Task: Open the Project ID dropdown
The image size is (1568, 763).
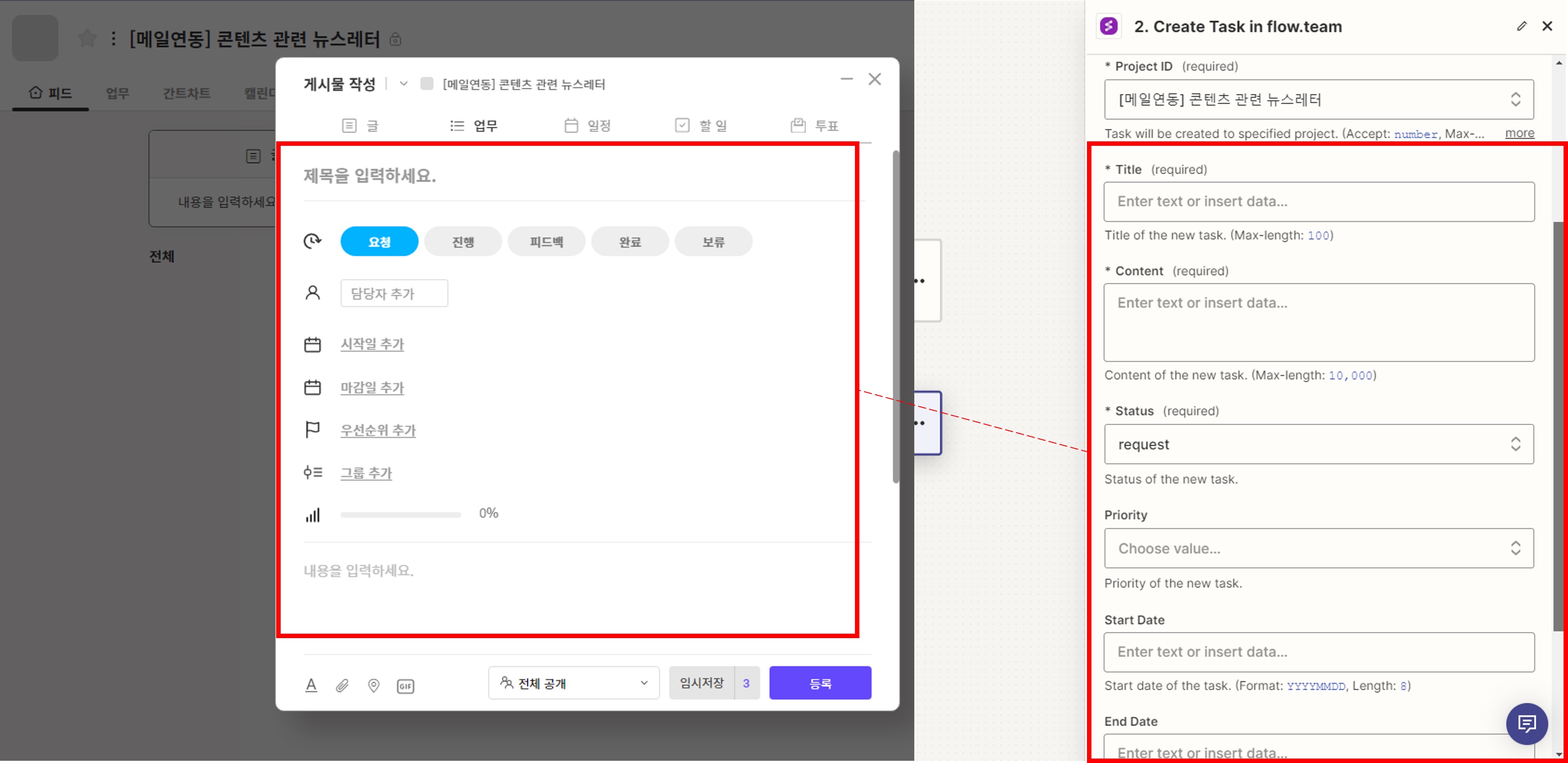Action: click(1319, 99)
